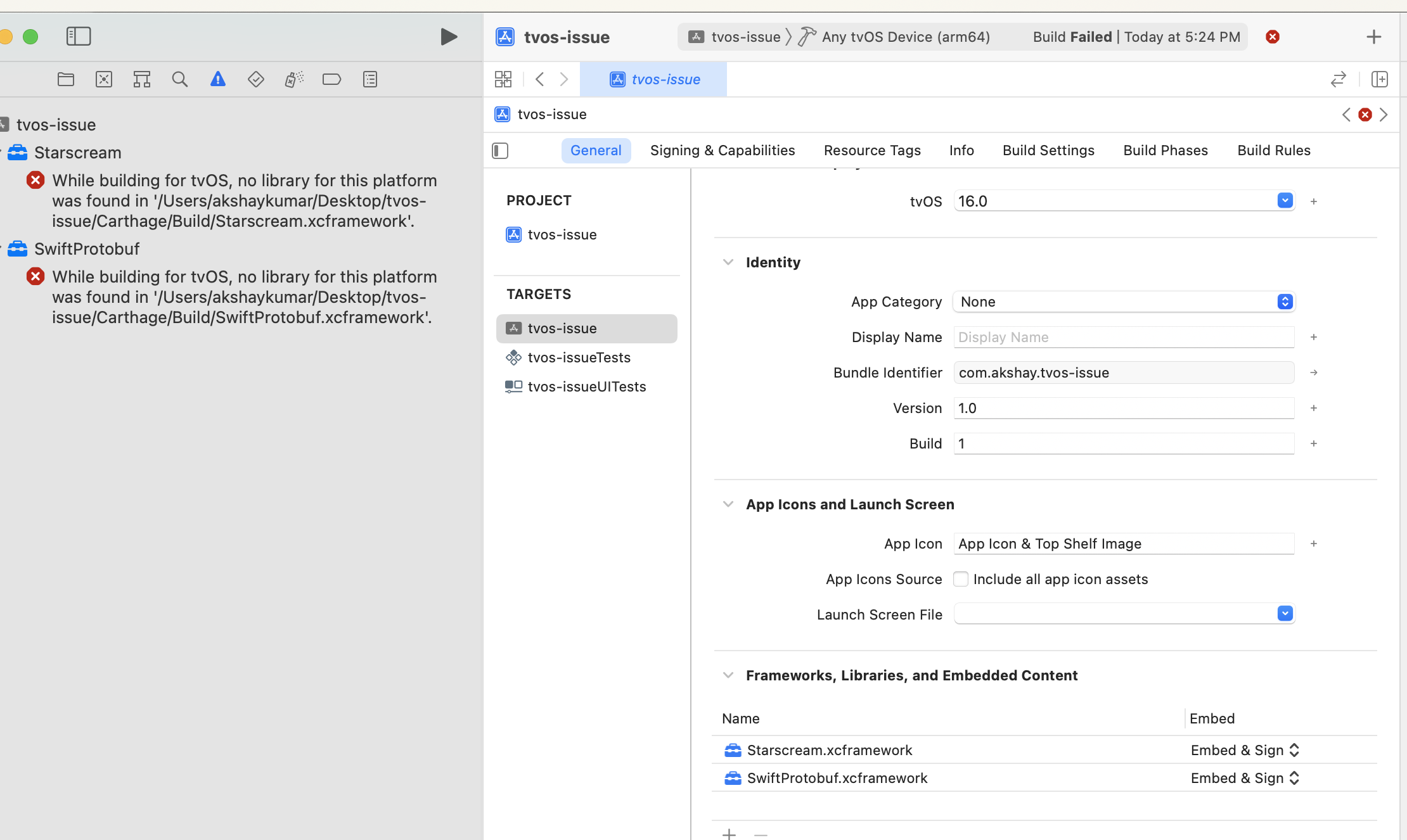Collapse the Identity section
Viewport: 1407px width, 840px height.
point(728,262)
